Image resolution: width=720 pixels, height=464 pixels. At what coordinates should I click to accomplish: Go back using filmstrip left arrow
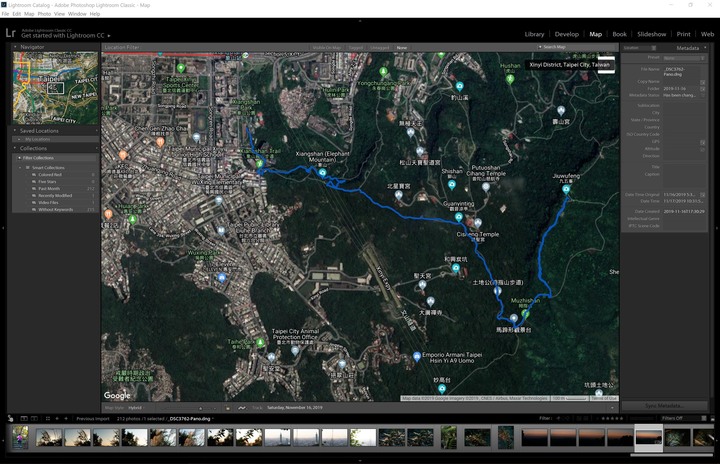click(x=57, y=419)
